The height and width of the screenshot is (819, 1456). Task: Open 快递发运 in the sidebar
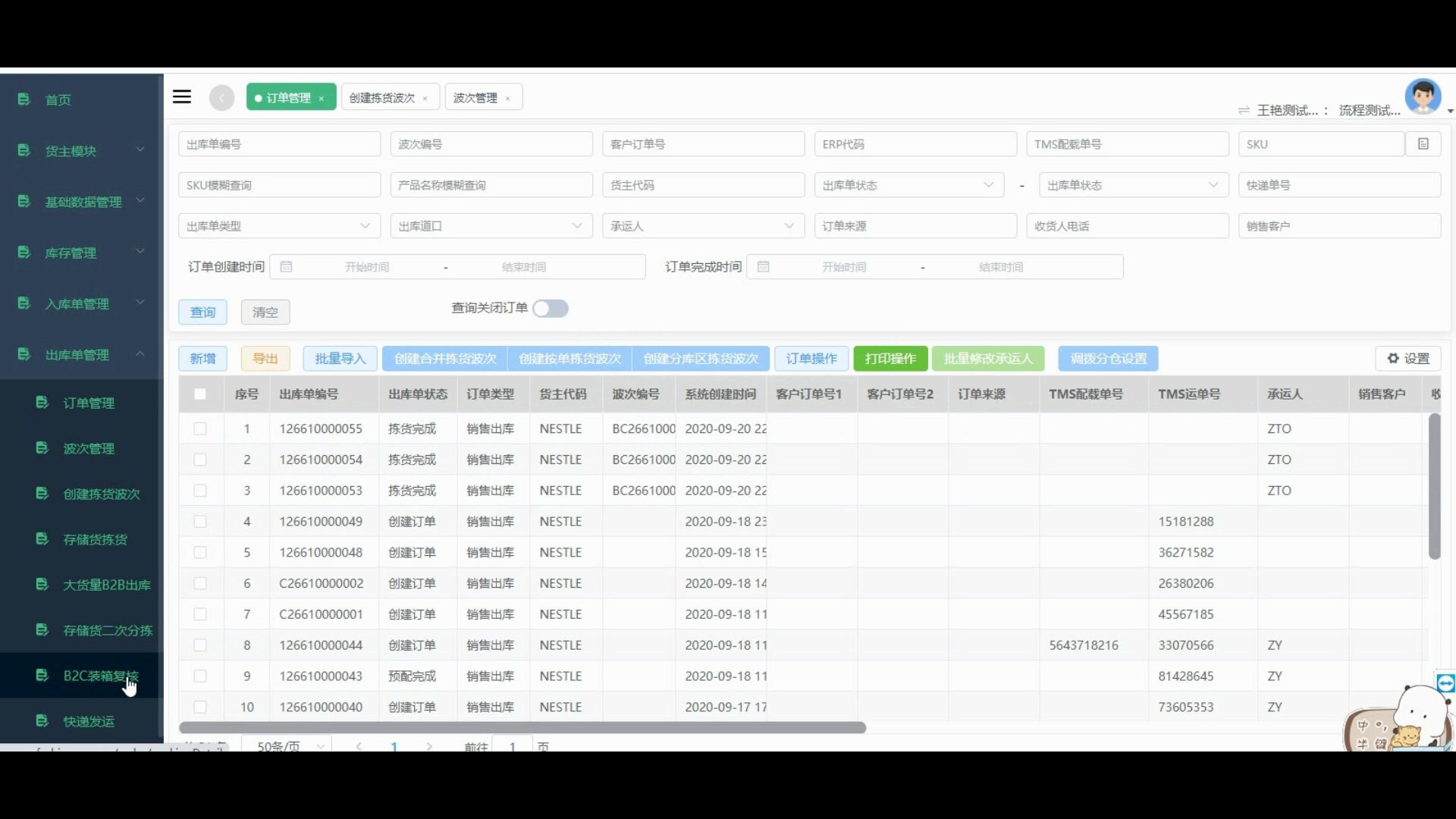(x=82, y=721)
